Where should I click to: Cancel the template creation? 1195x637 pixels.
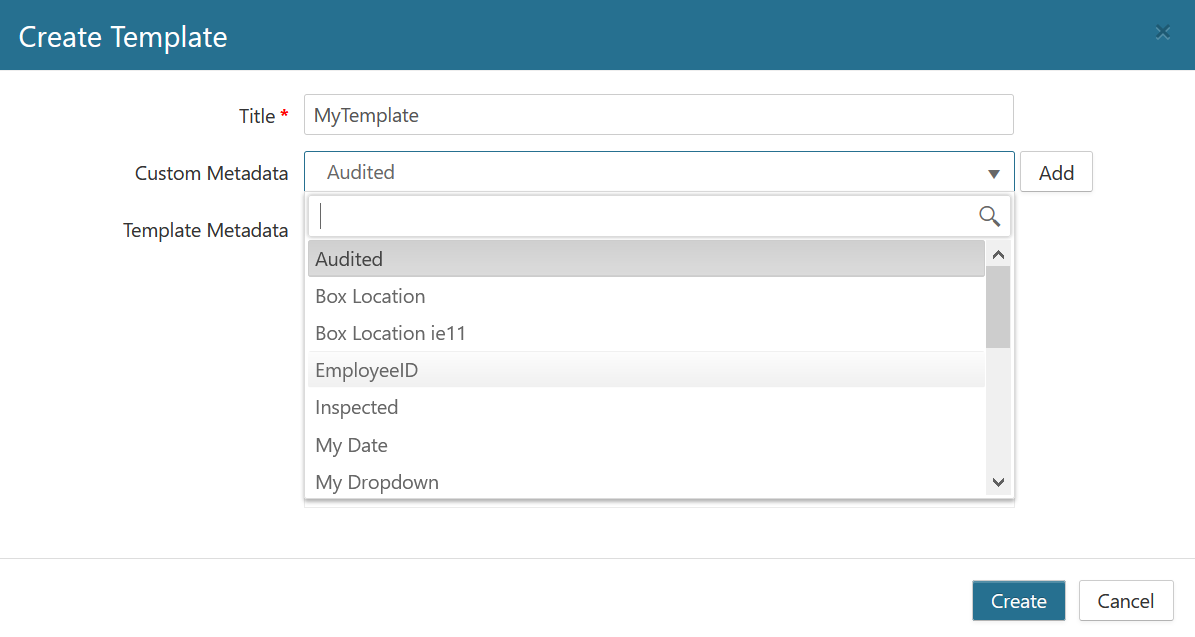pyautogui.click(x=1125, y=601)
